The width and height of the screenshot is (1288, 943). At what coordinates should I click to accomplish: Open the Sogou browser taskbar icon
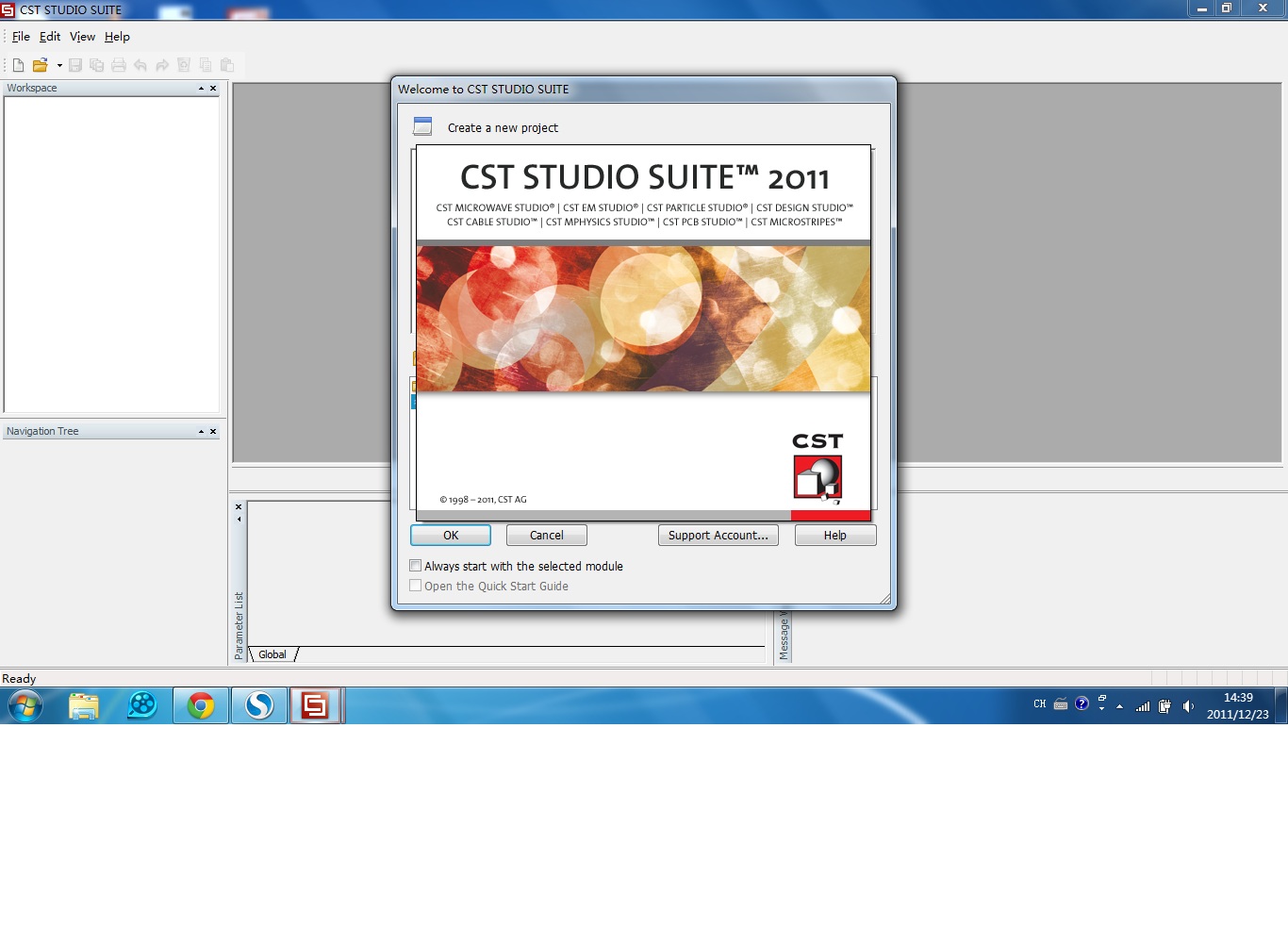tap(259, 705)
